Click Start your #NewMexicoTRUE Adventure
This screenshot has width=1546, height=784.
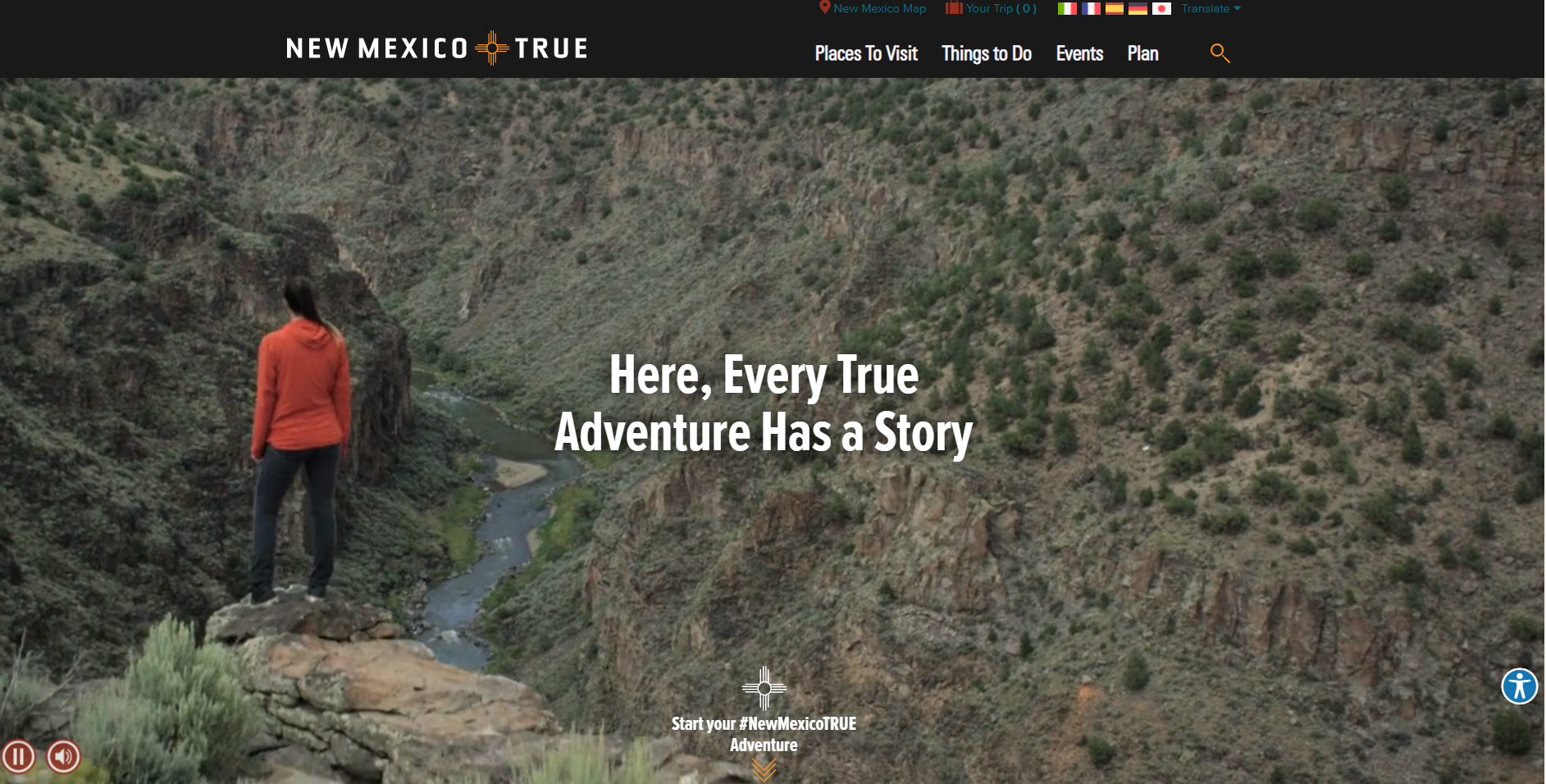click(764, 734)
